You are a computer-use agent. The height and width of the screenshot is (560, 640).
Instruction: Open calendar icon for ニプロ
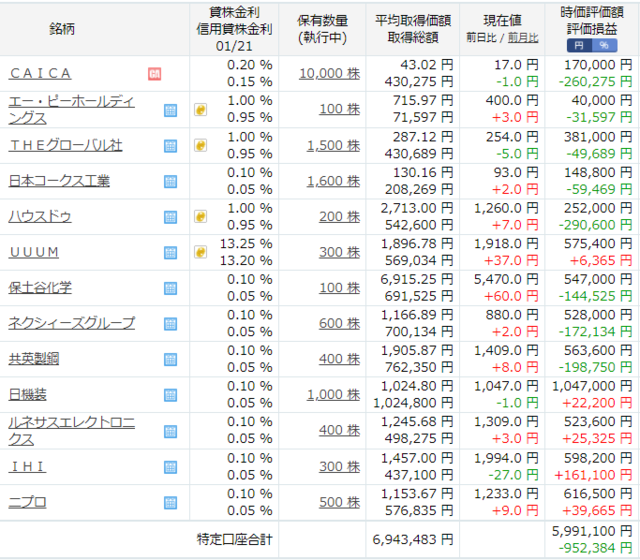click(171, 502)
